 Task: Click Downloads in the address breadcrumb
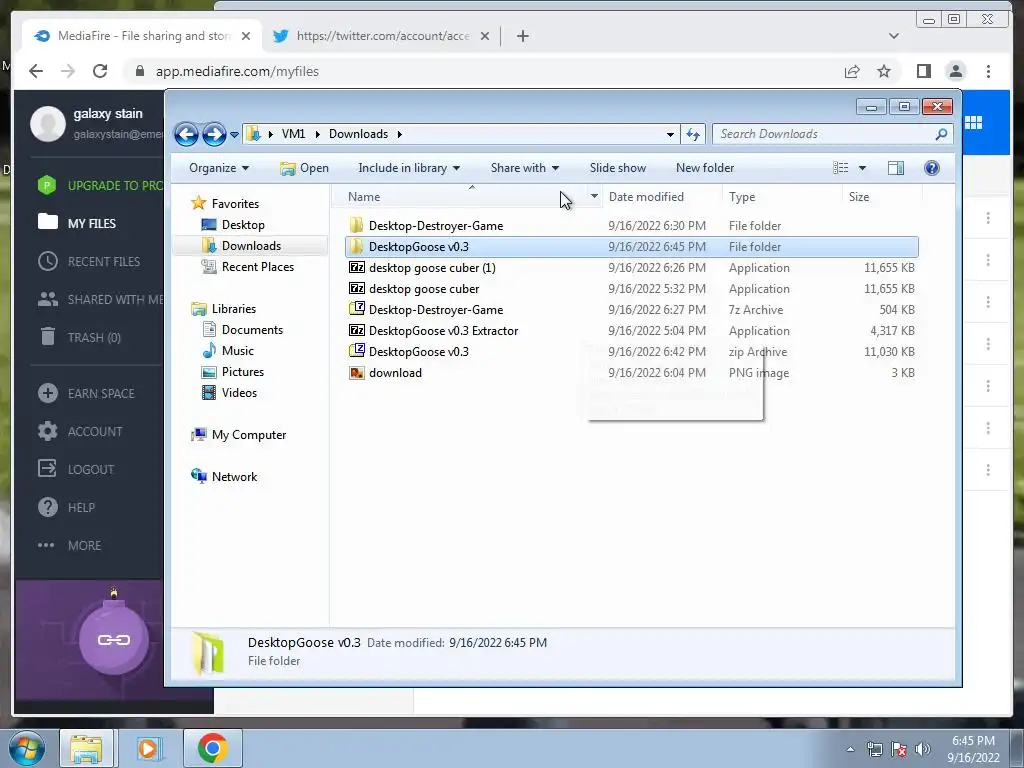tap(358, 134)
